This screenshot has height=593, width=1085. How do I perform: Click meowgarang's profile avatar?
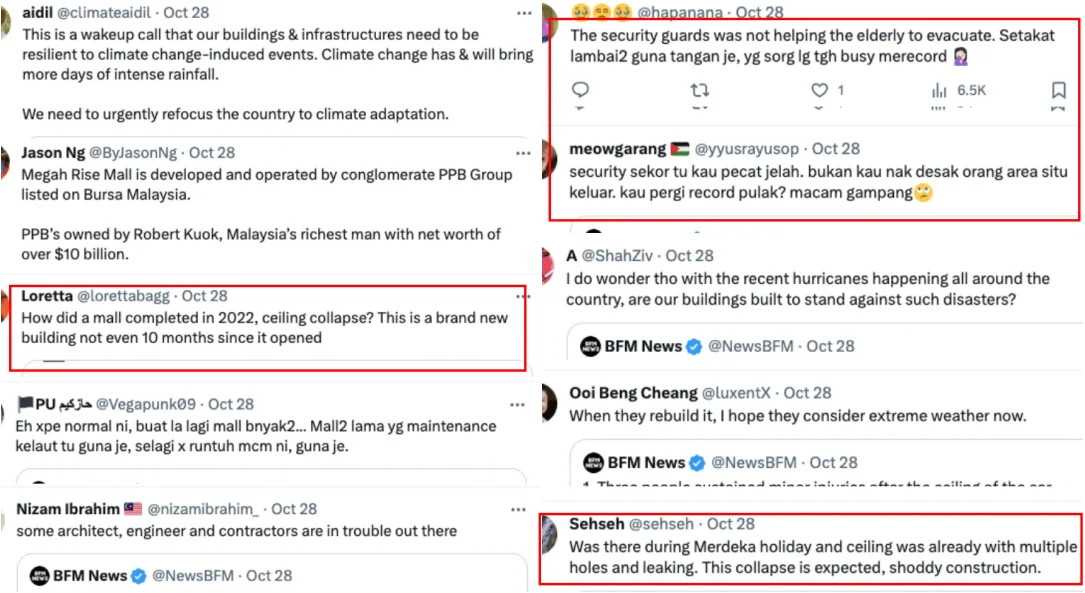point(550,155)
